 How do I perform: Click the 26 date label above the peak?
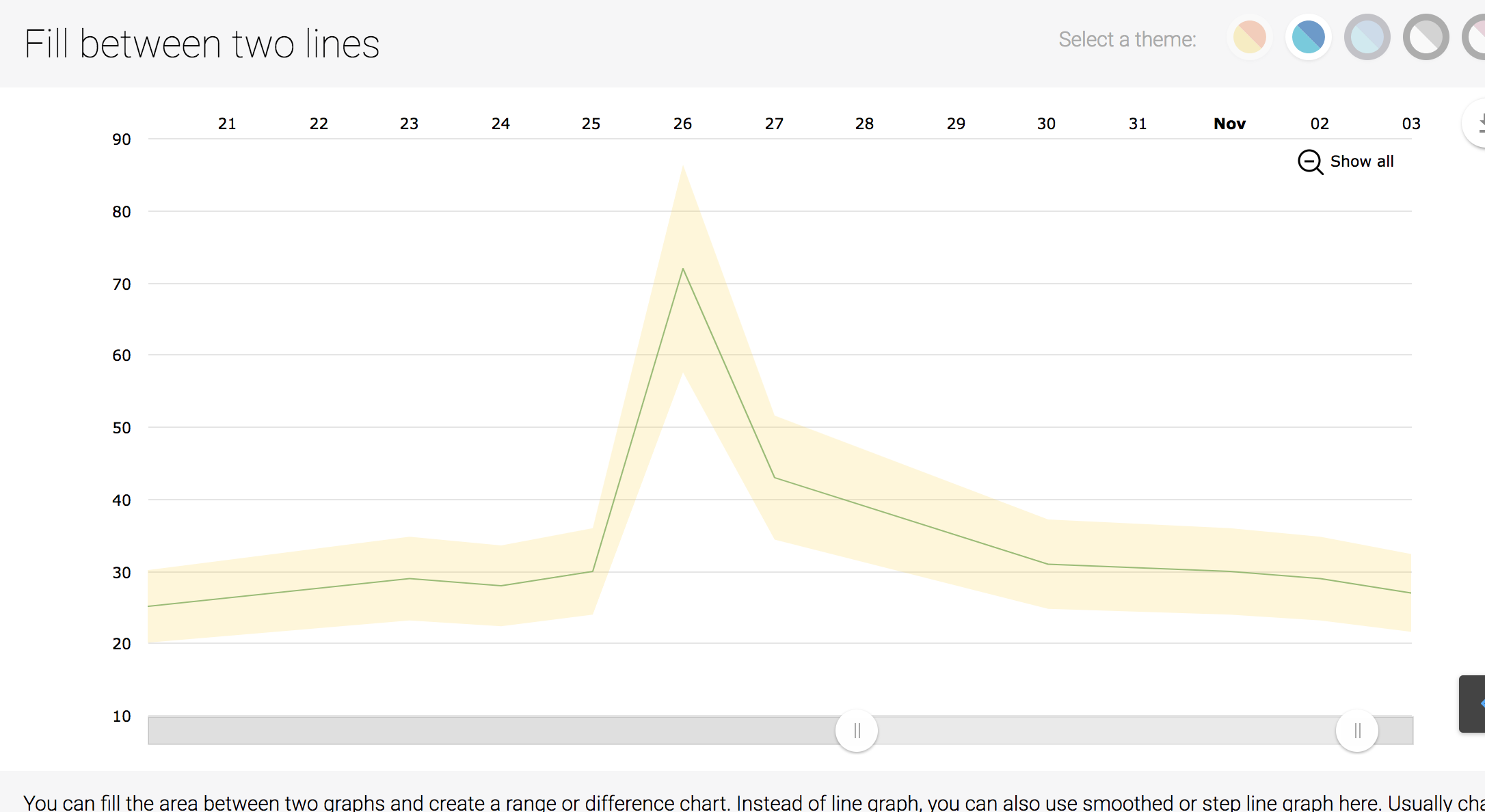coord(682,124)
